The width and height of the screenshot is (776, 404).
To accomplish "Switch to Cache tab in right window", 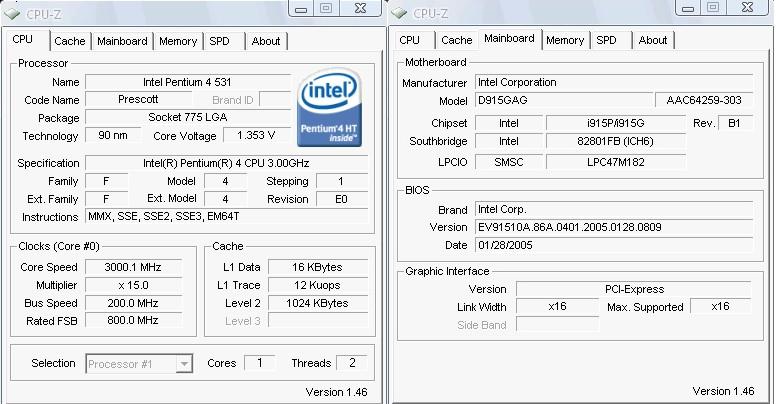I will click(x=456, y=40).
